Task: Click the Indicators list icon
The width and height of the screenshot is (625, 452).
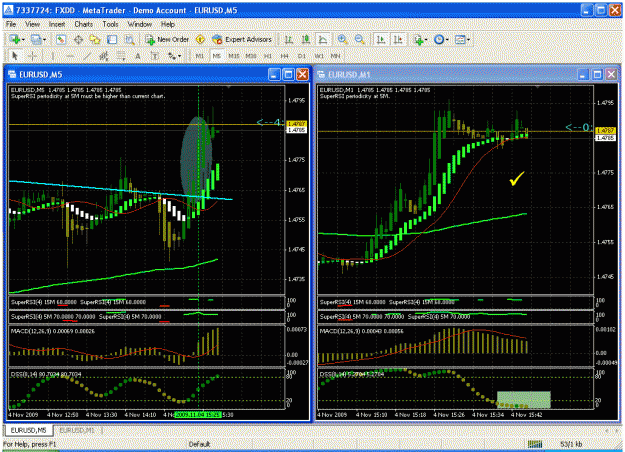Action: tap(418, 39)
